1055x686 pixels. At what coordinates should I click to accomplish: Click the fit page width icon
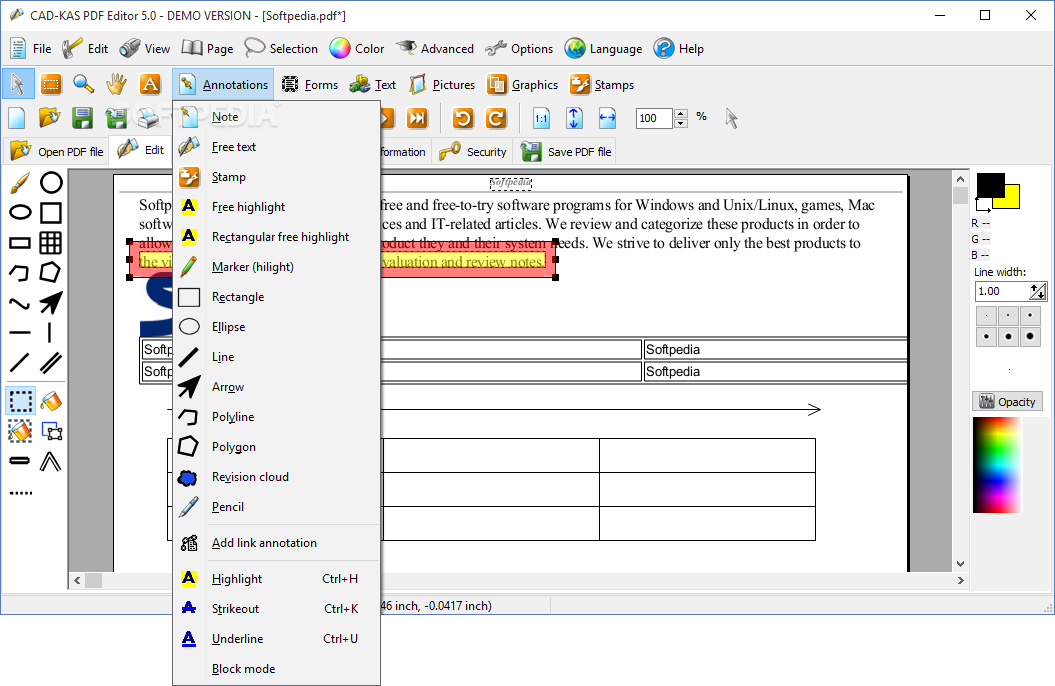(x=607, y=118)
